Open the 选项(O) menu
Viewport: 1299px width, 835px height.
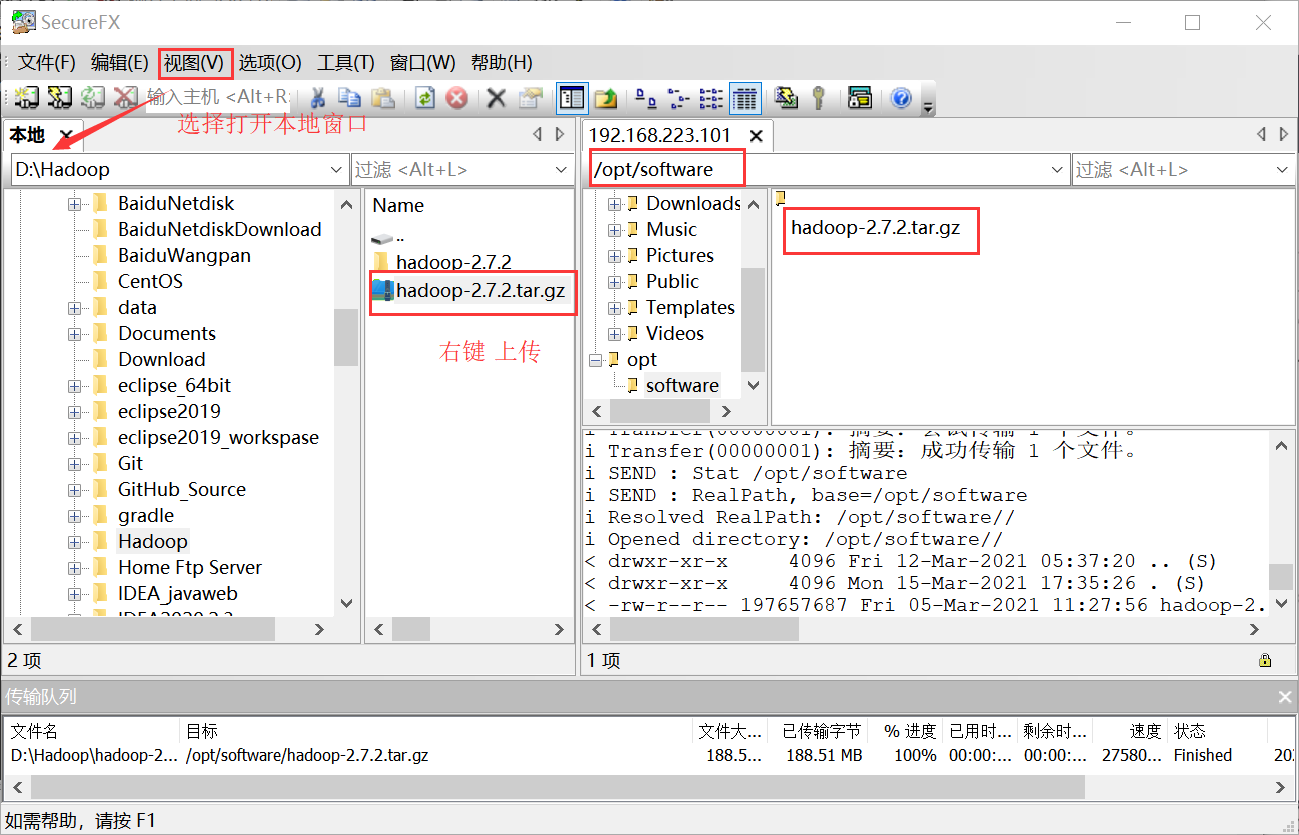270,62
